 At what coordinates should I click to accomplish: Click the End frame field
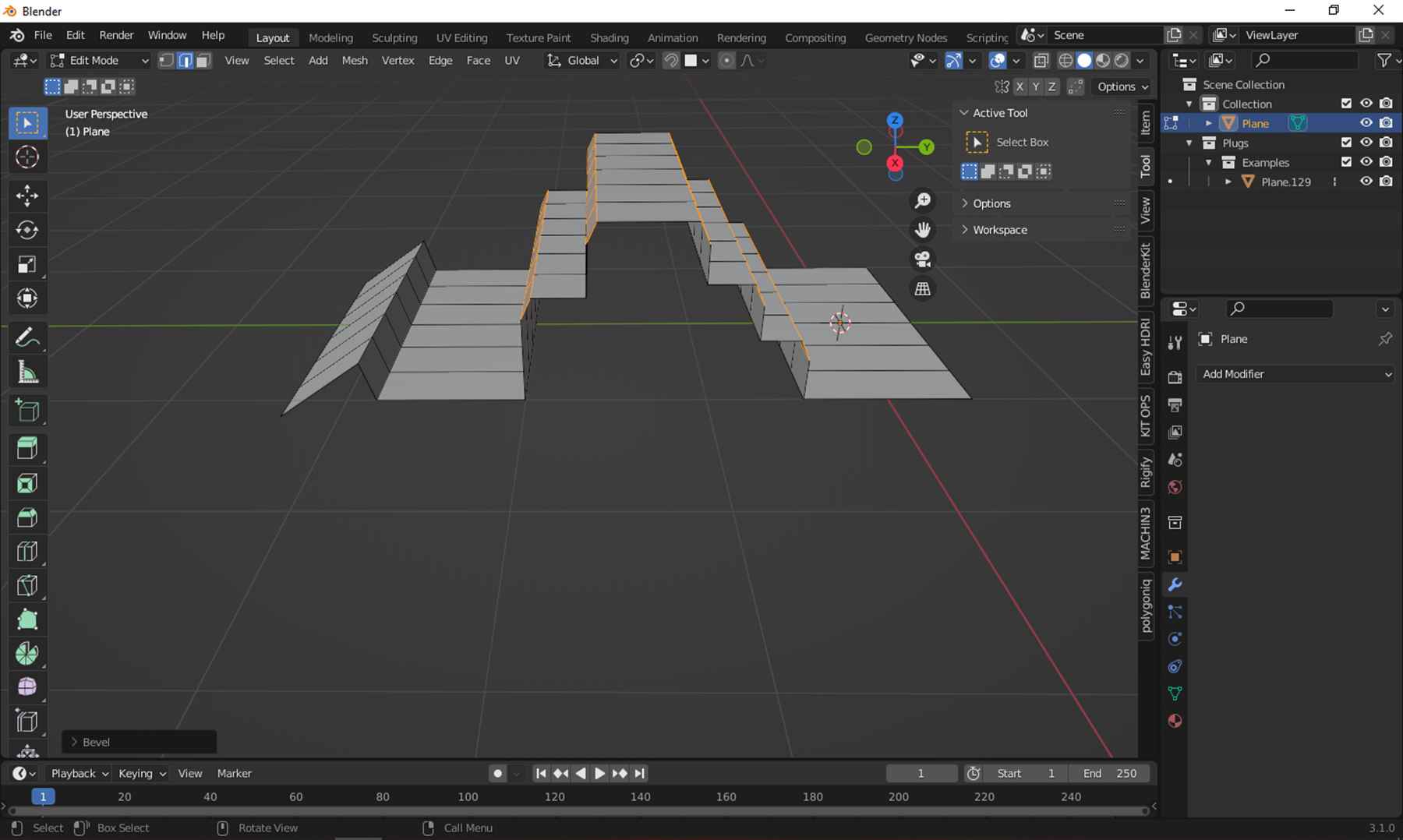coord(1110,773)
